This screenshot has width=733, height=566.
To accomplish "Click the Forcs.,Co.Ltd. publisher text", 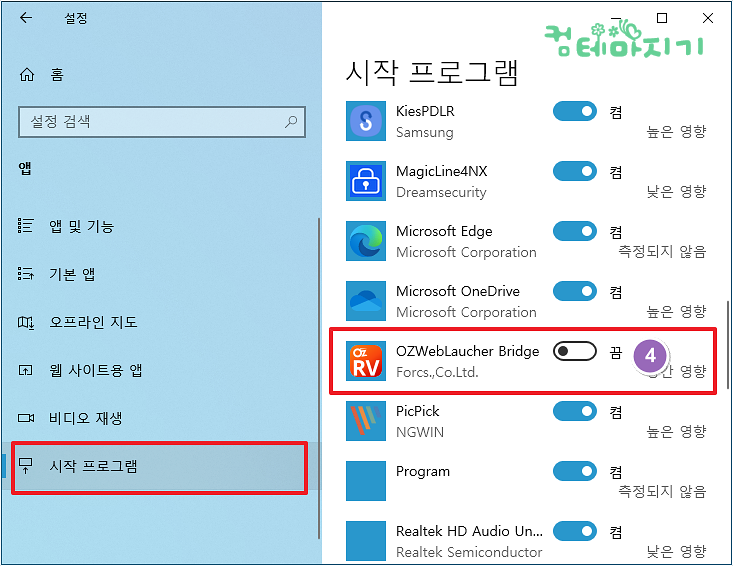I will click(437, 372).
